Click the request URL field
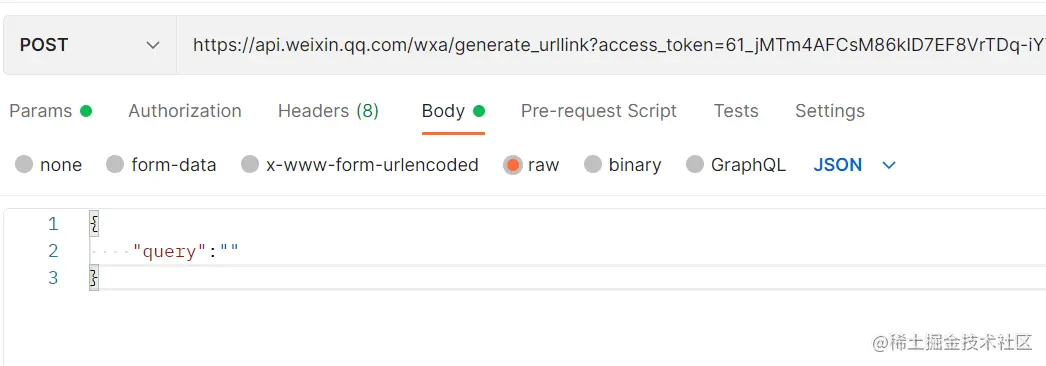1046x366 pixels. click(611, 45)
